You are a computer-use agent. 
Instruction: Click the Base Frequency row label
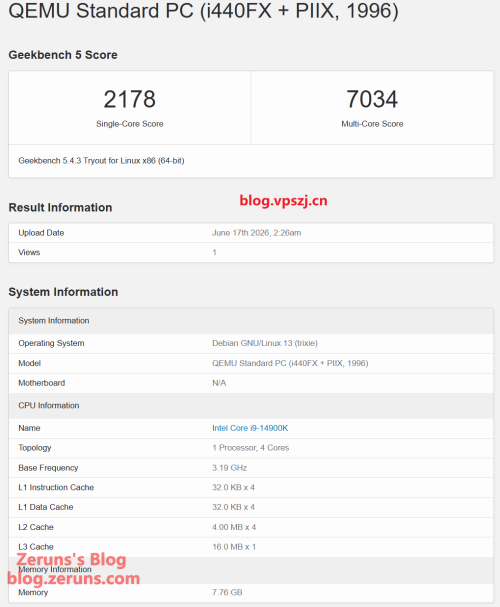pyautogui.click(x=48, y=468)
